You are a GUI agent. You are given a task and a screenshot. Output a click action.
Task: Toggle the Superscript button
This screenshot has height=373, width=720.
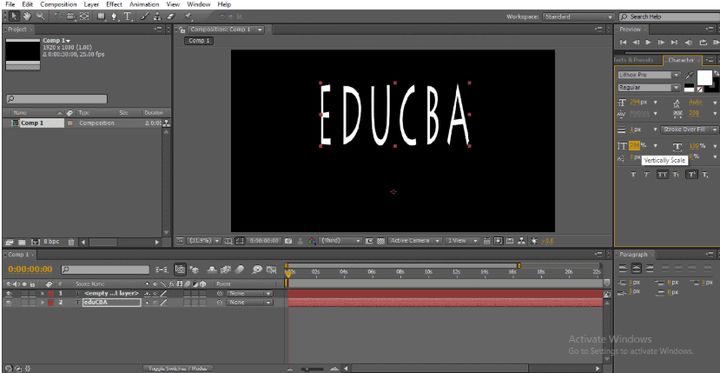(692, 175)
